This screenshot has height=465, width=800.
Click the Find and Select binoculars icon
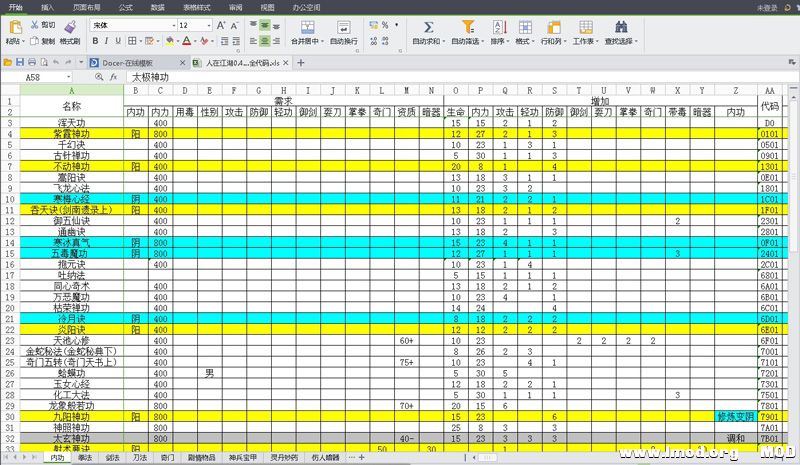(620, 27)
